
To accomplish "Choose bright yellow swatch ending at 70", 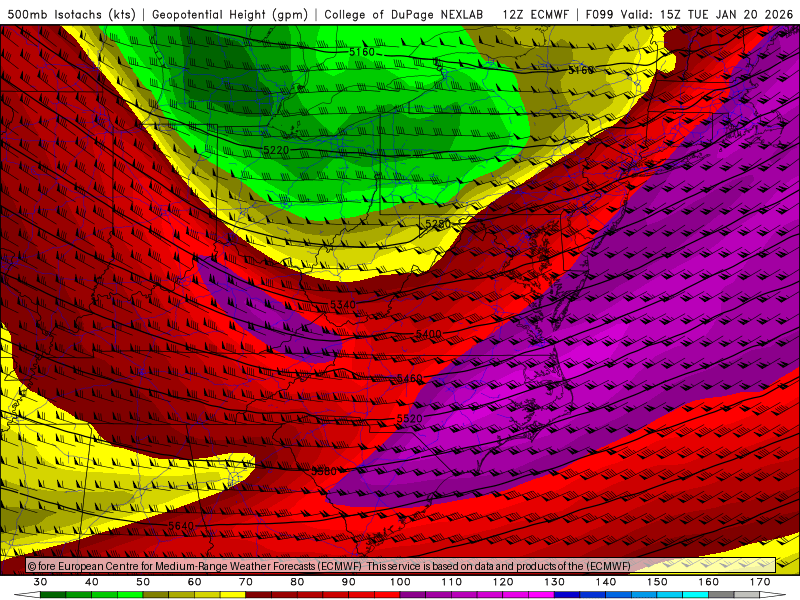I will pyautogui.click(x=233, y=594).
